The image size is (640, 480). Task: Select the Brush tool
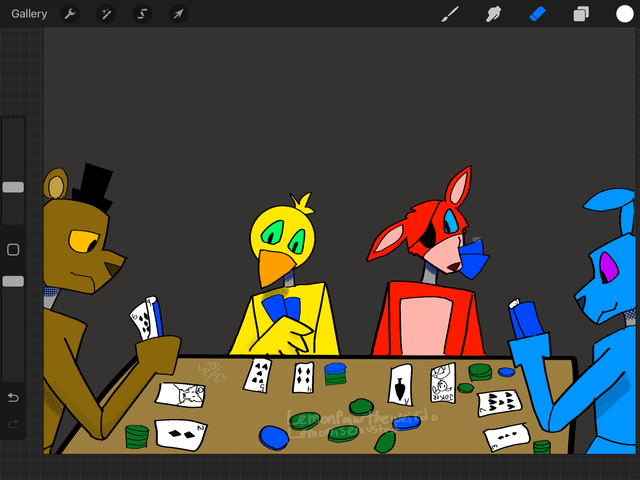pos(450,14)
